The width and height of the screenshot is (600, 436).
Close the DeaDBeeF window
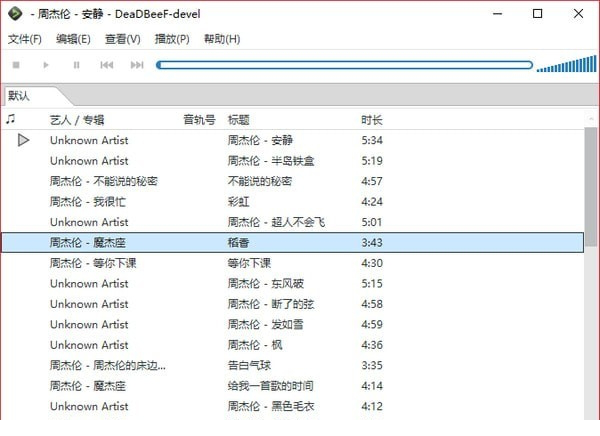tap(578, 14)
